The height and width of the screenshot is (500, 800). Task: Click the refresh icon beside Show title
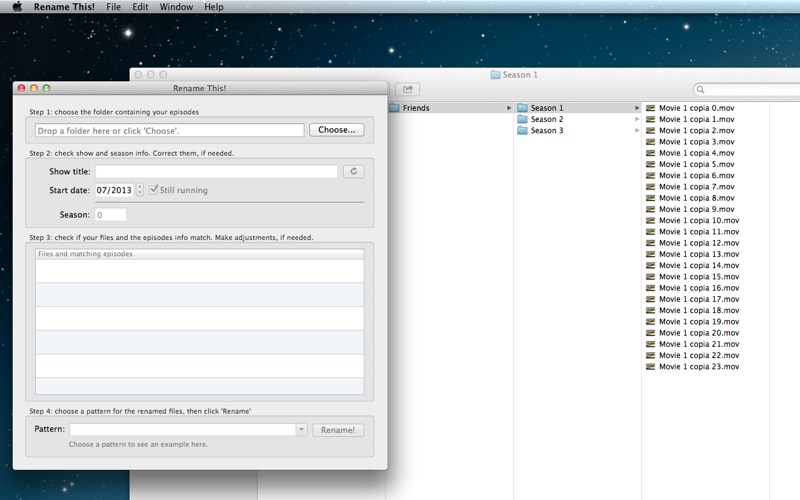(x=353, y=172)
